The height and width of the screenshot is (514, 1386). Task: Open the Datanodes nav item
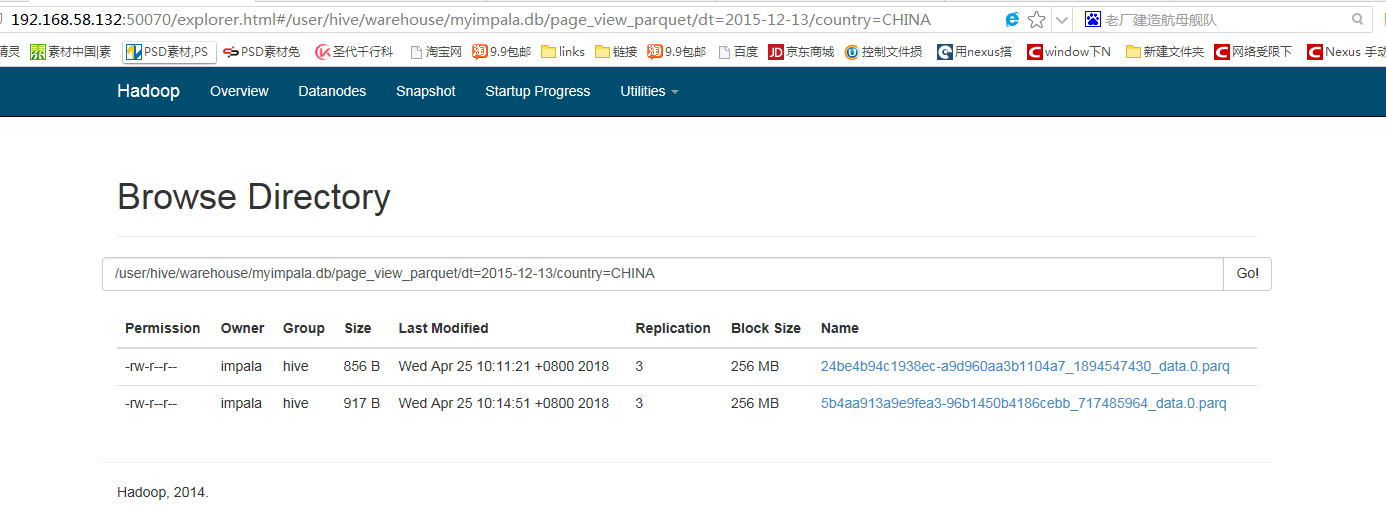(x=332, y=91)
